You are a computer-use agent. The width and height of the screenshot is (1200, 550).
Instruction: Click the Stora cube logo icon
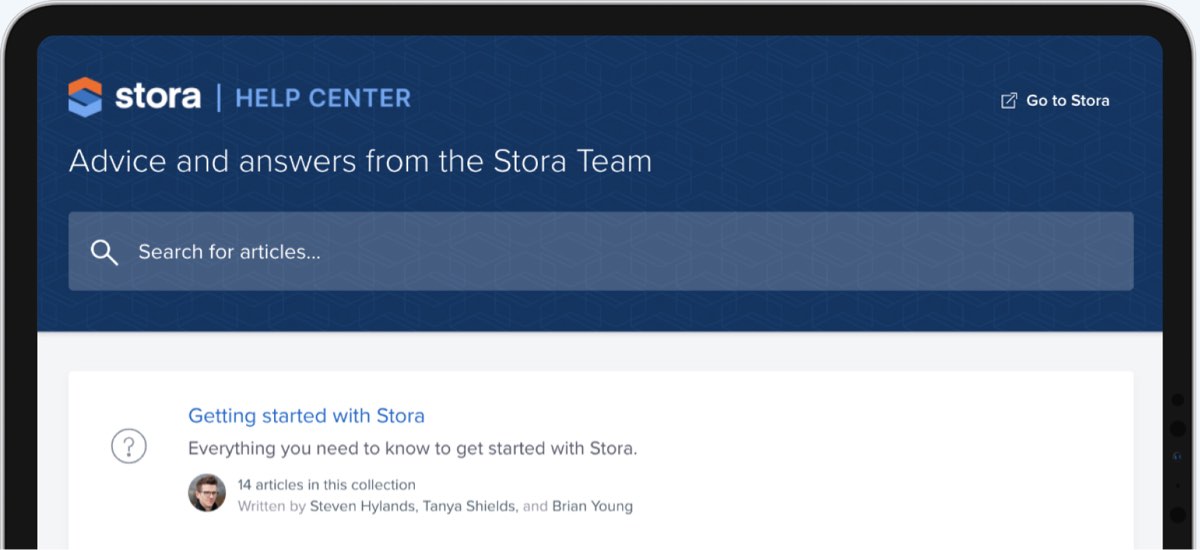pos(85,97)
